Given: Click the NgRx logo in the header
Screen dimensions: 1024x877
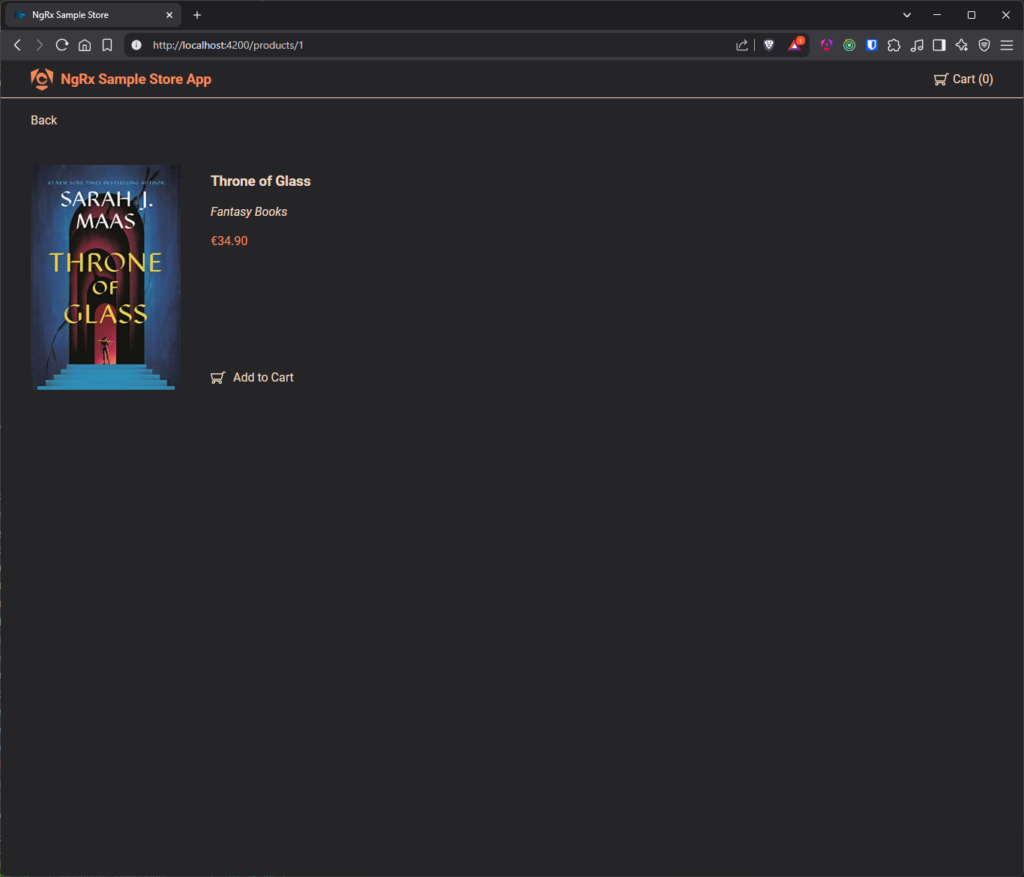Looking at the screenshot, I should [42, 79].
